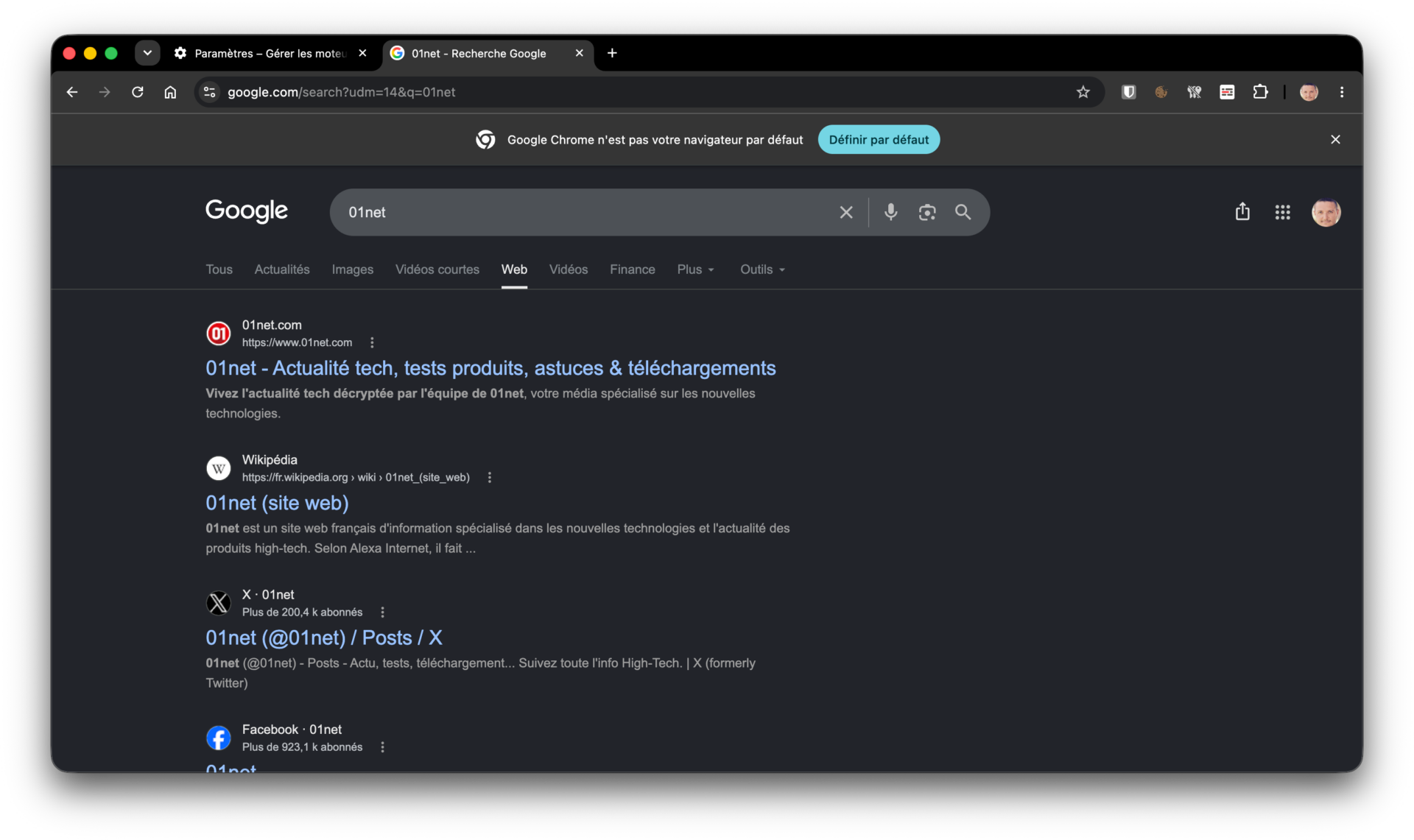Select the Web search filter
The width and height of the screenshot is (1414, 840).
pos(514,269)
